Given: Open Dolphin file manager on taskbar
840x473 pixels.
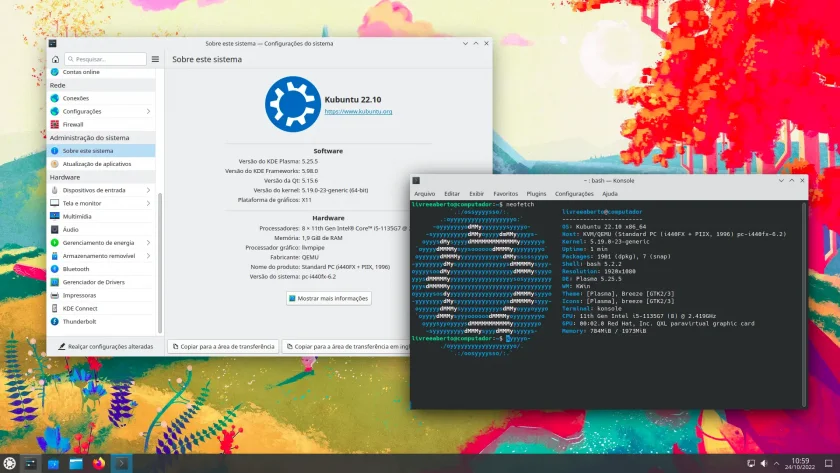Looking at the screenshot, I should [76, 463].
